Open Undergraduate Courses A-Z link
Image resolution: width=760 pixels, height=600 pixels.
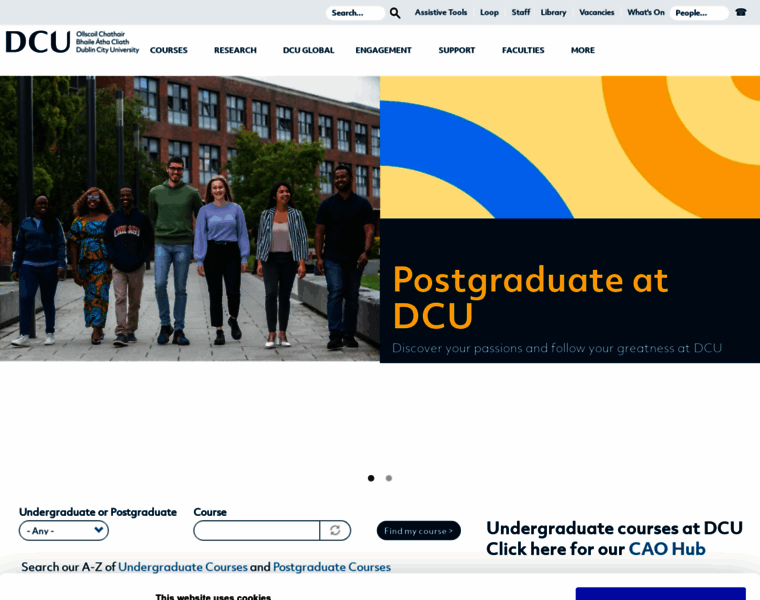183,567
